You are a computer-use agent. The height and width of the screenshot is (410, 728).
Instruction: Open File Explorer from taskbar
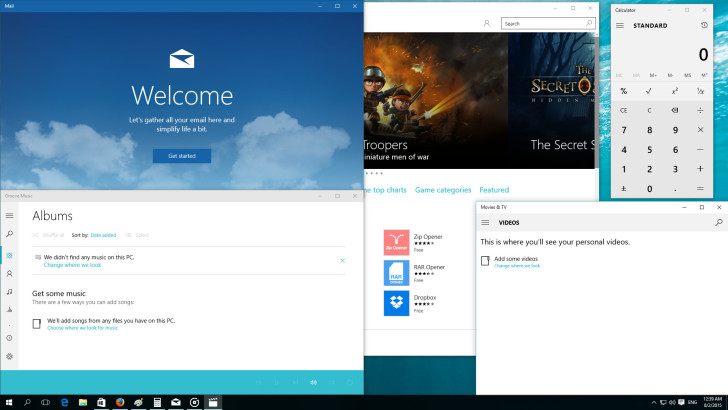(x=83, y=403)
